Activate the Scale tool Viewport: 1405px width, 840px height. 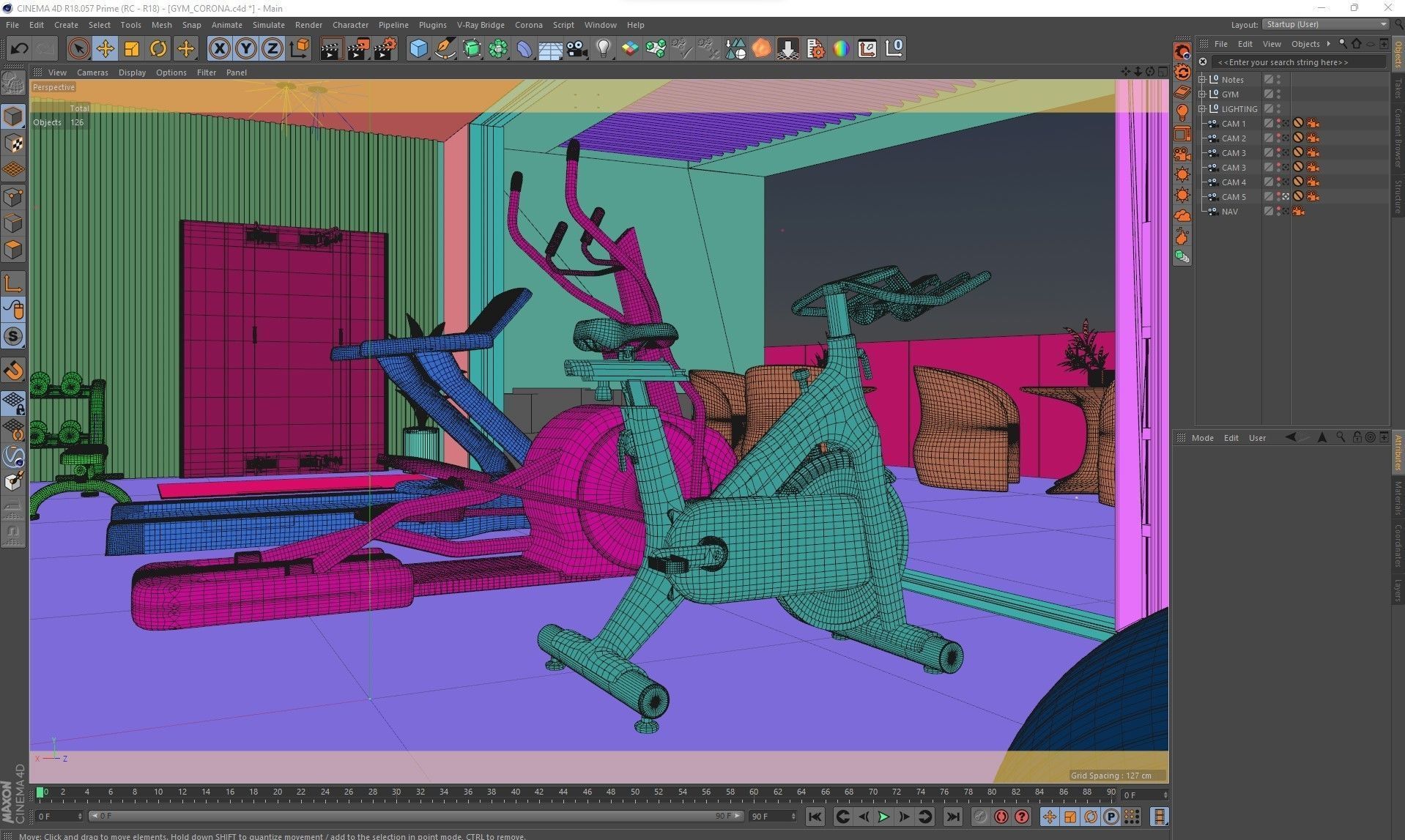(132, 49)
